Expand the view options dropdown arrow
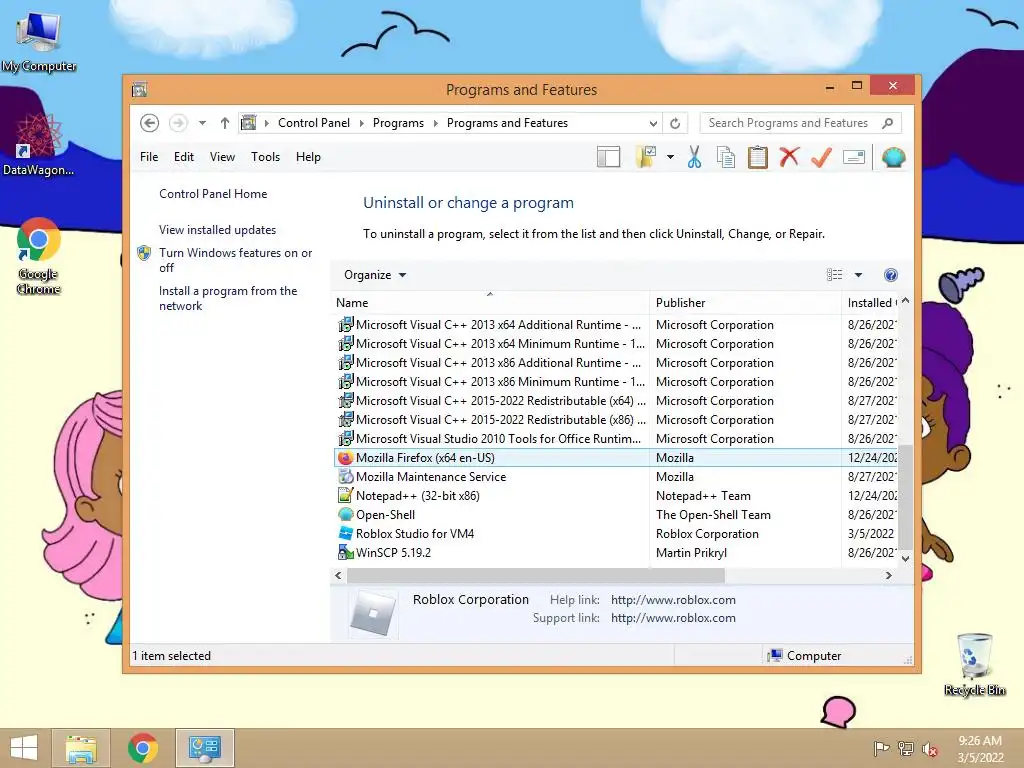The width and height of the screenshot is (1024, 768). (x=858, y=275)
